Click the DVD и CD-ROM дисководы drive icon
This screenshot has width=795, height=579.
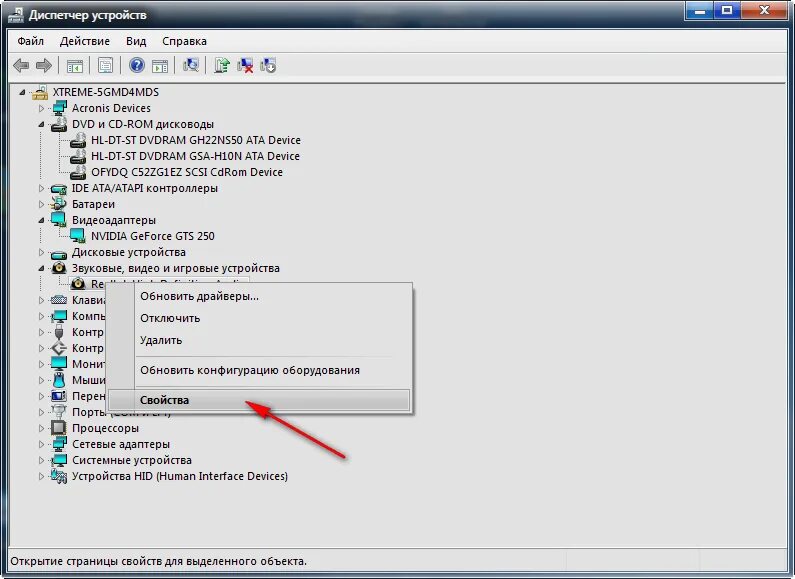coord(59,124)
